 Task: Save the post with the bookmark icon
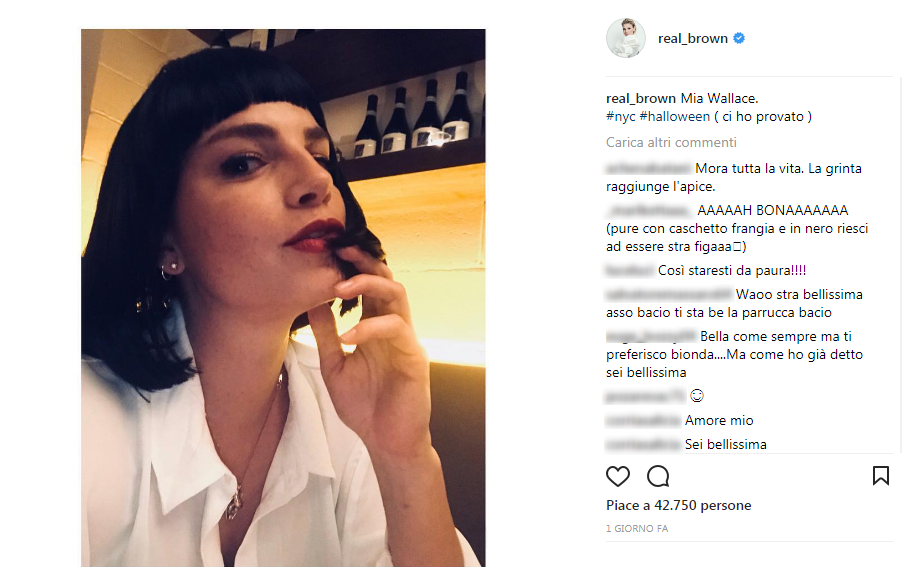click(881, 476)
